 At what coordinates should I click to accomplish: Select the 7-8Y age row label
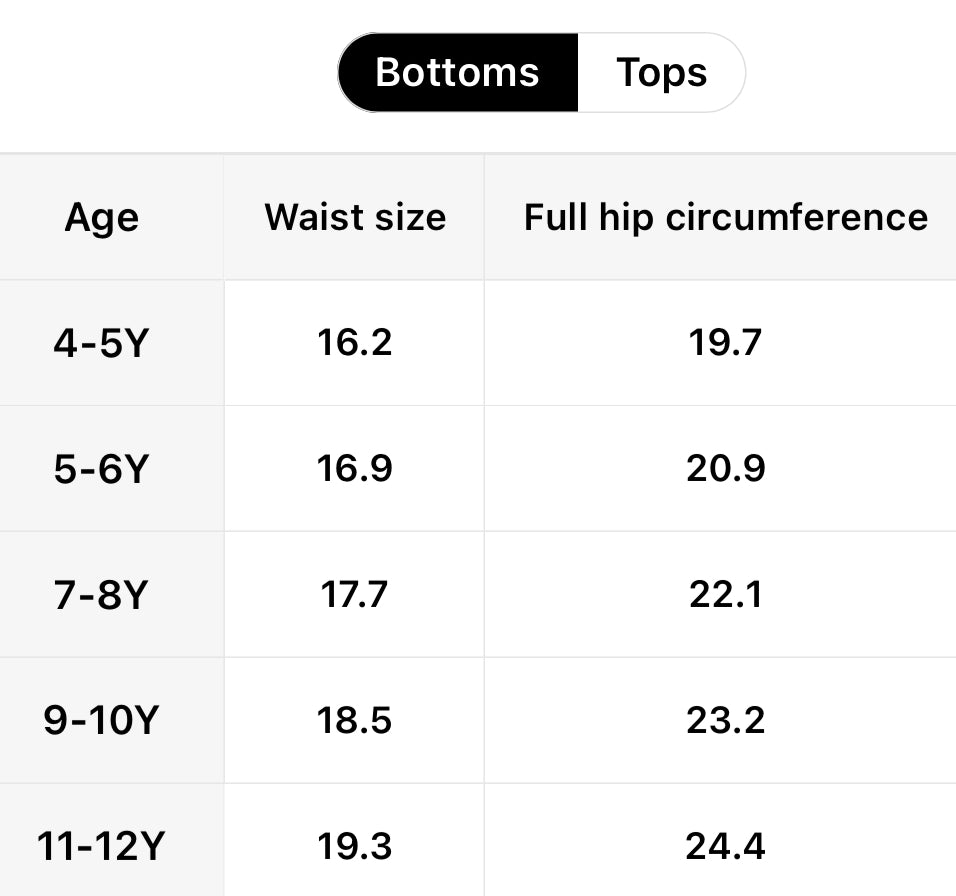102,595
